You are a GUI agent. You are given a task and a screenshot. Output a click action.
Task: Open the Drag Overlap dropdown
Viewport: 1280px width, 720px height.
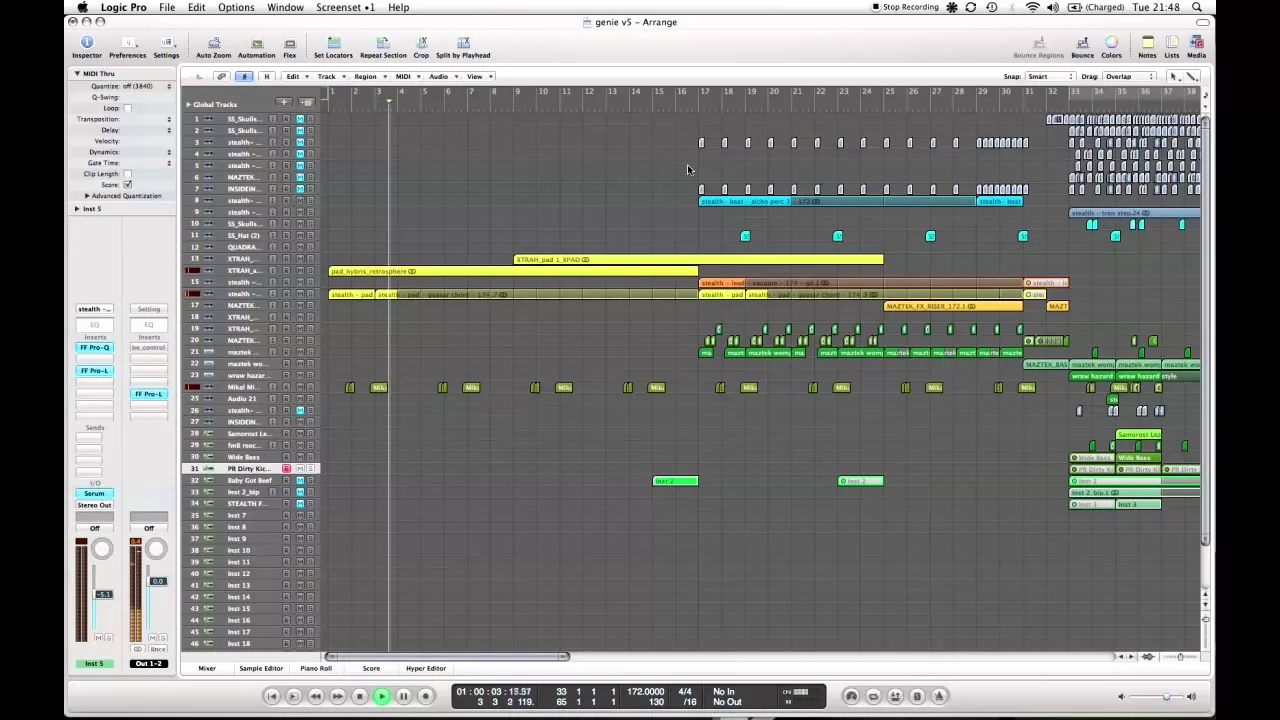pos(1130,77)
